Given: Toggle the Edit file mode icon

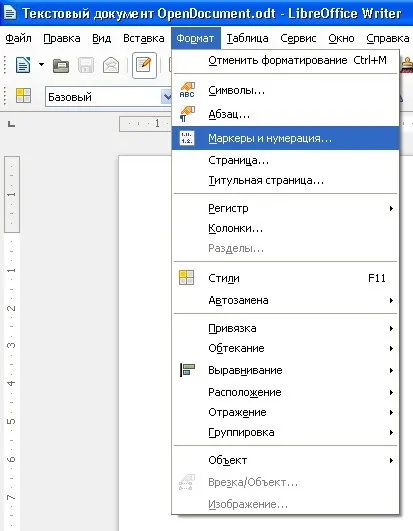Looking at the screenshot, I should point(144,65).
